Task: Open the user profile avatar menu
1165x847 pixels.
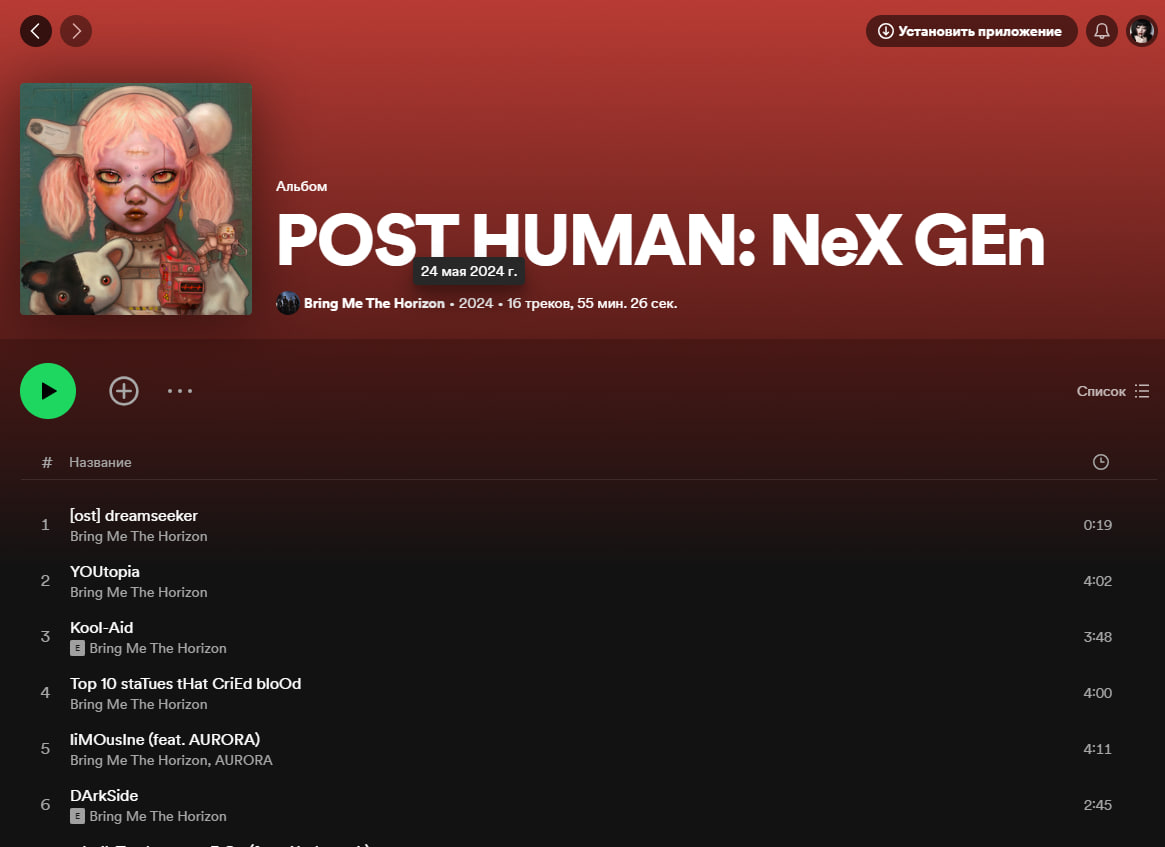Action: [x=1141, y=31]
